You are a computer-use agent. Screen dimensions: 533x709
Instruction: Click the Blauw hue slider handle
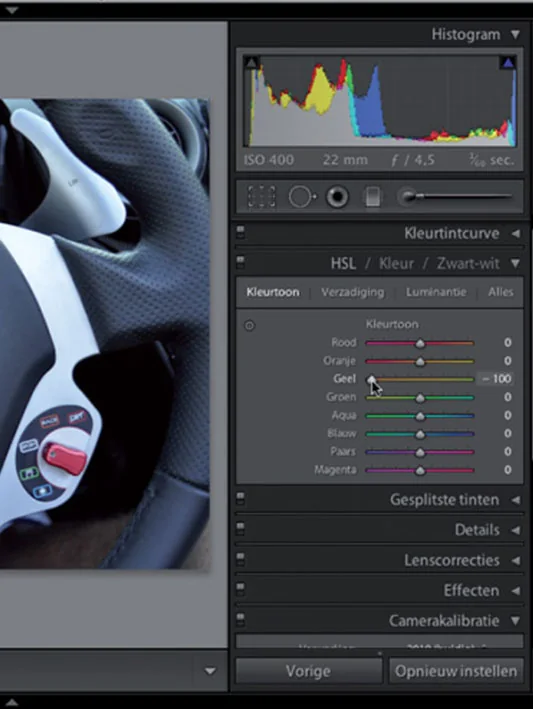[420, 434]
